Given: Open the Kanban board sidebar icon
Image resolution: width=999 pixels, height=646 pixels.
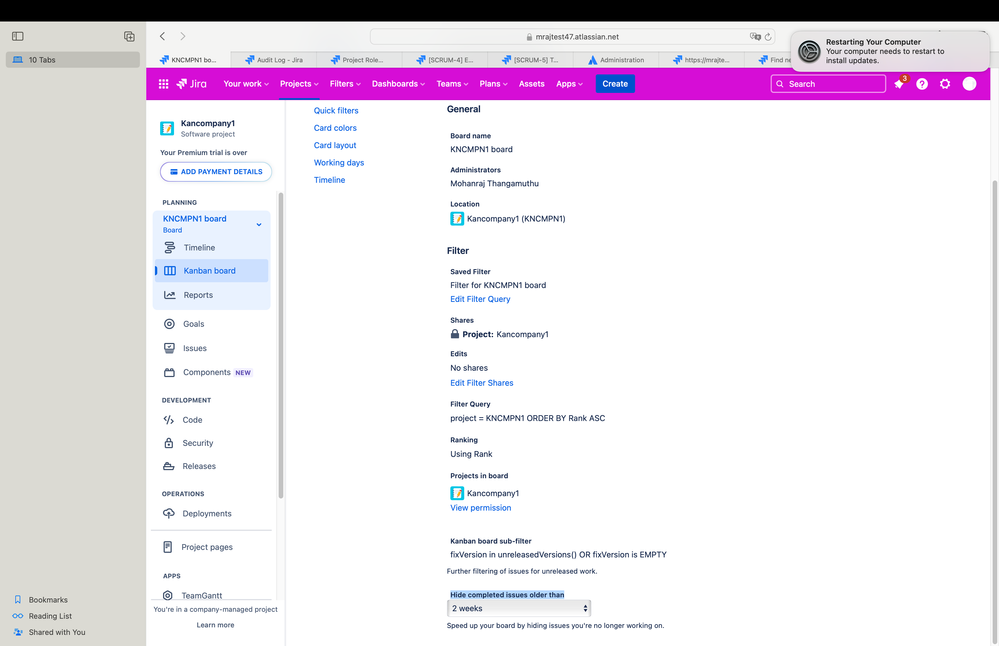Looking at the screenshot, I should point(170,270).
